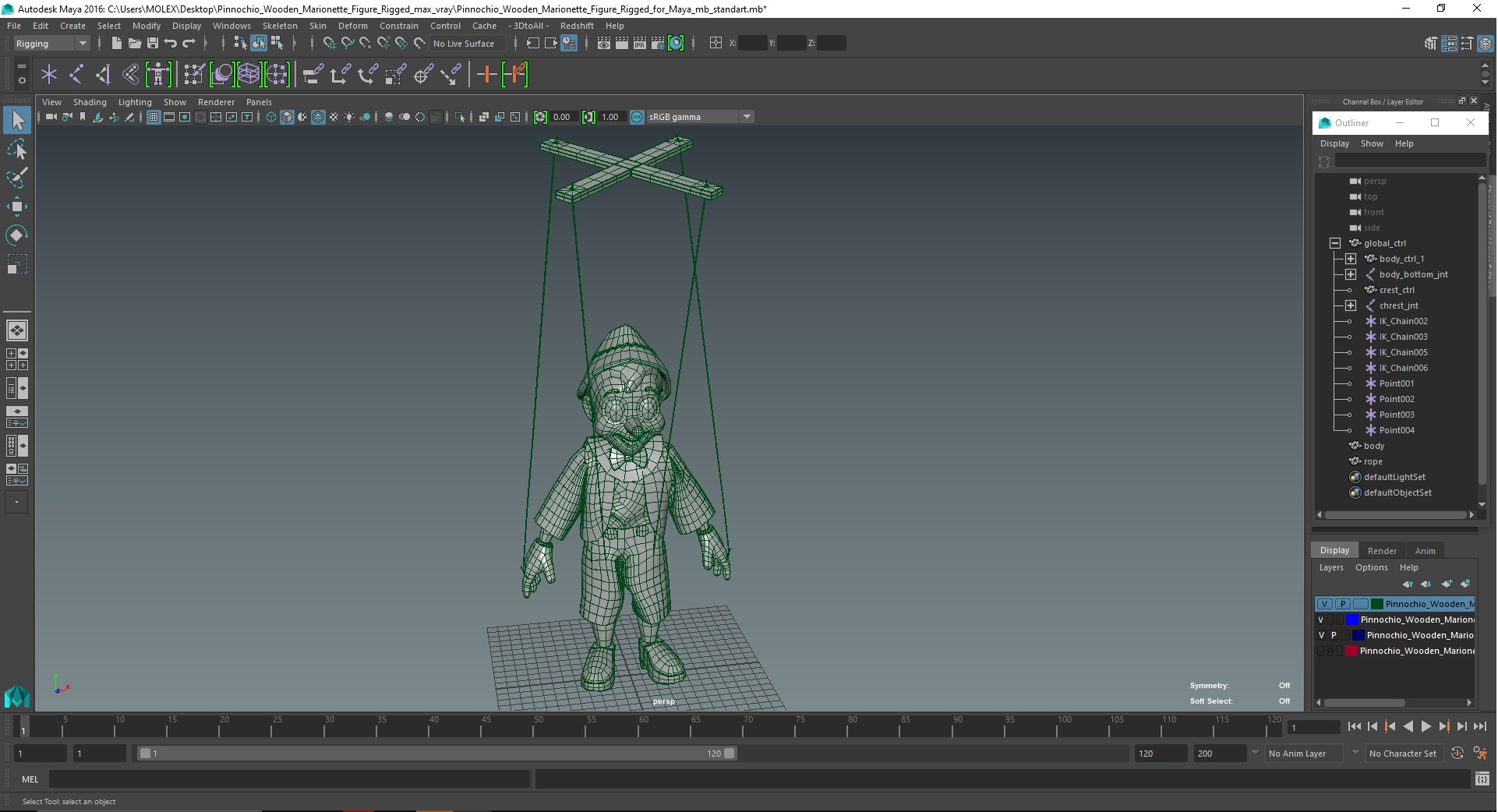
Task: Activate the Rotate tool in toolbox
Action: (17, 235)
